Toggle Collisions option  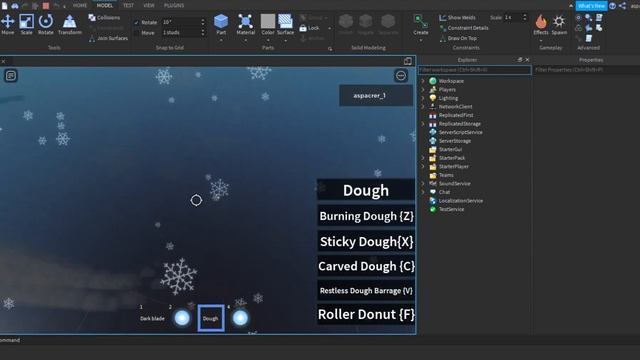click(x=104, y=18)
